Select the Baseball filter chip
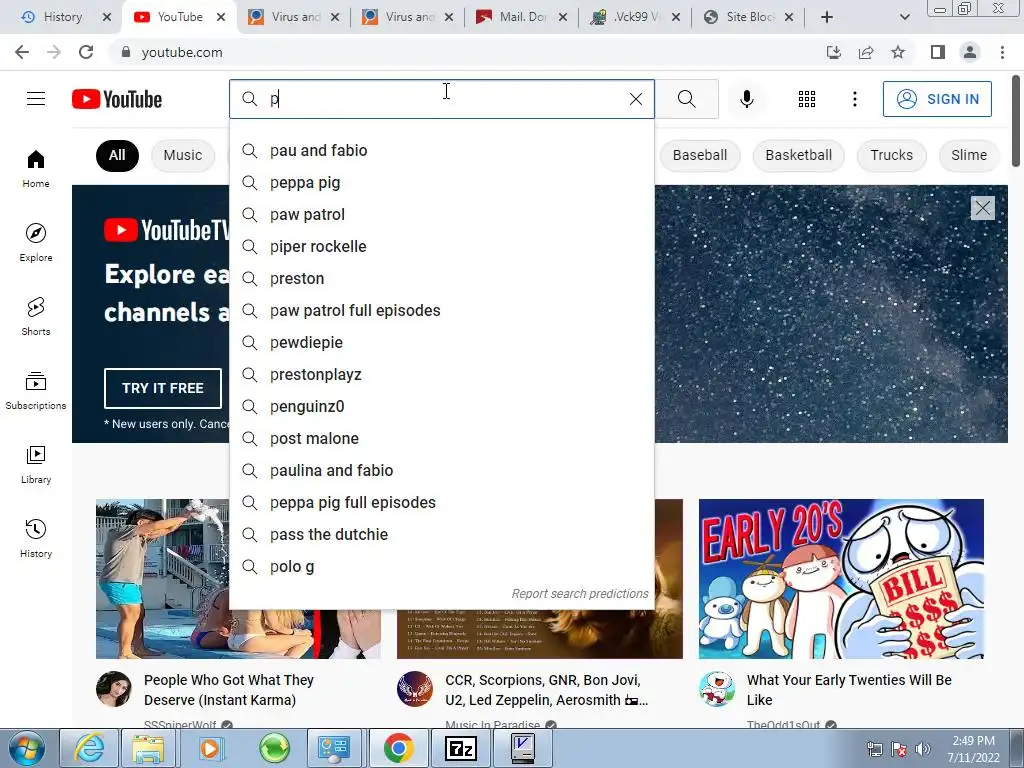 (699, 155)
